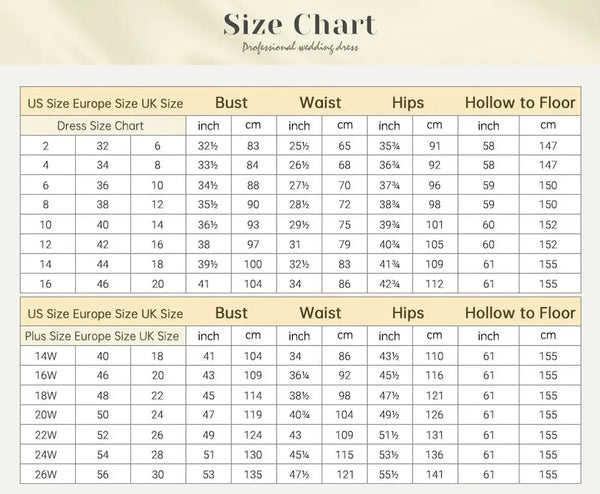Click the 20W plus size row label
Viewport: 600px width, 494px height.
click(48, 415)
